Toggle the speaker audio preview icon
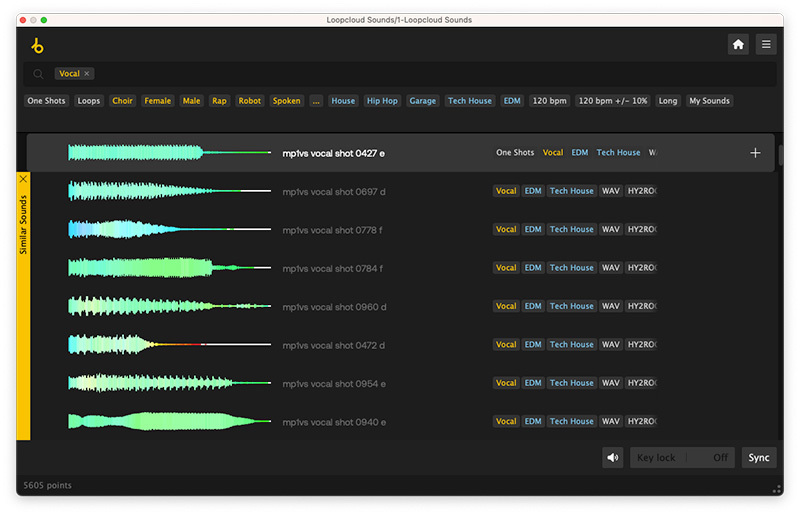Viewport: 800px width, 514px height. (x=612, y=458)
